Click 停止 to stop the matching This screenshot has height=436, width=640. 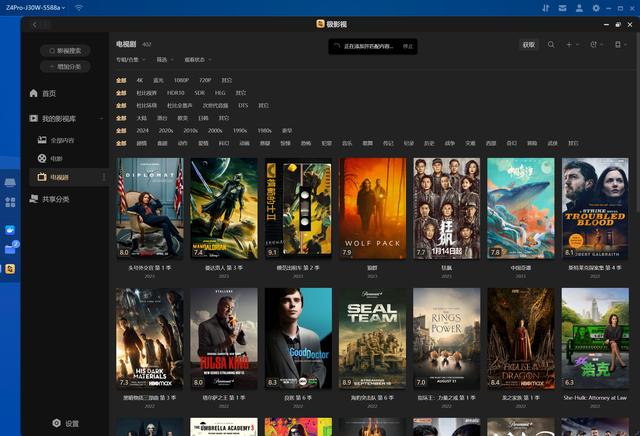pyautogui.click(x=407, y=47)
